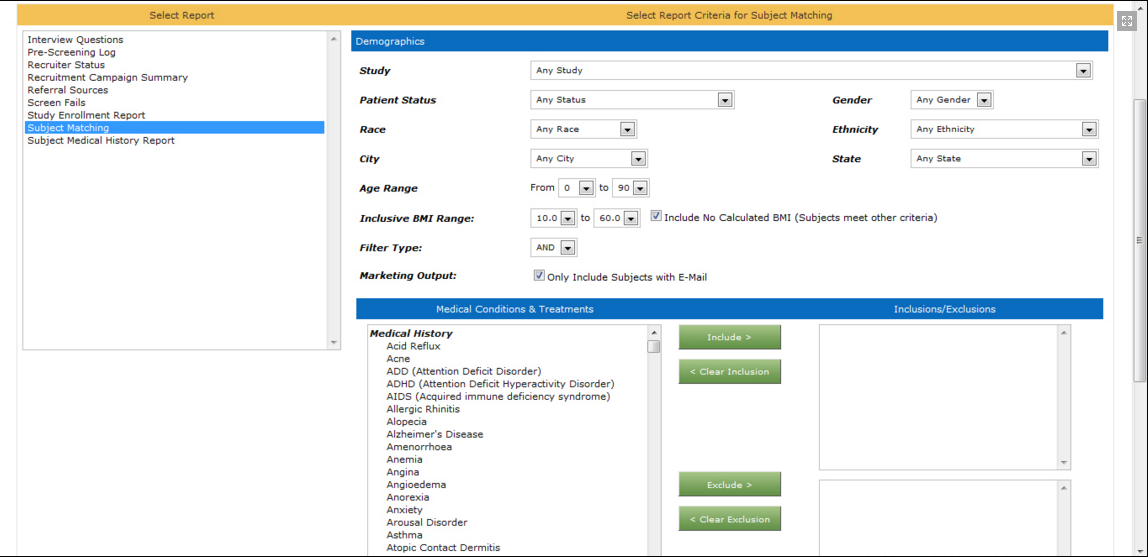Screen dimensions: 1148x557
Task: Select Amenorrhoea condition
Action: click(x=420, y=446)
